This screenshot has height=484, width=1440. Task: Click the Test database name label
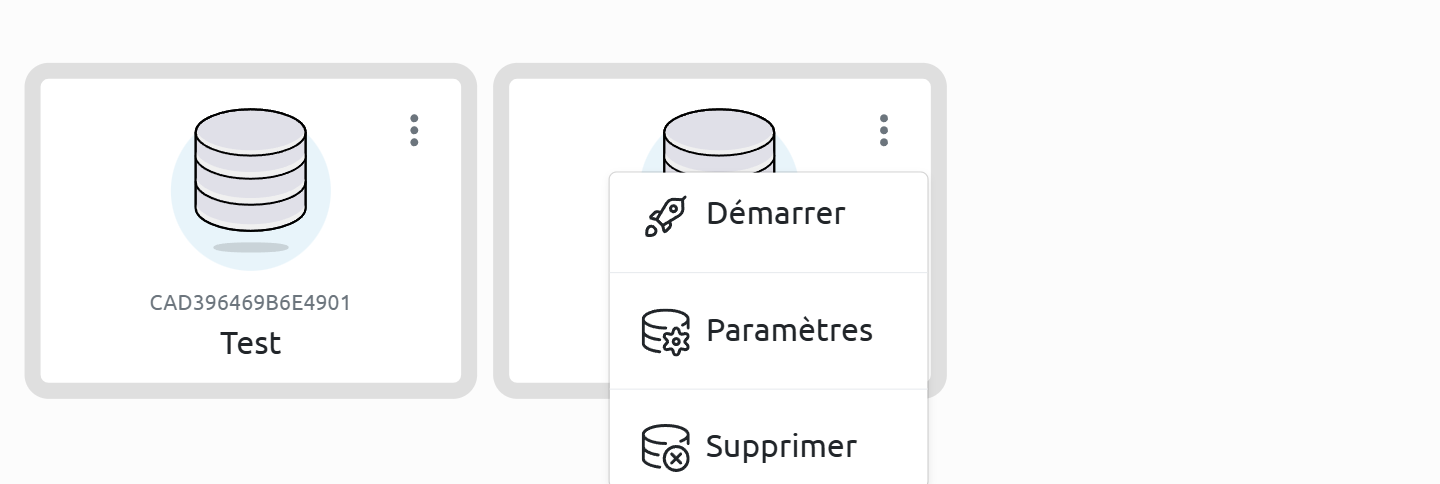click(250, 344)
